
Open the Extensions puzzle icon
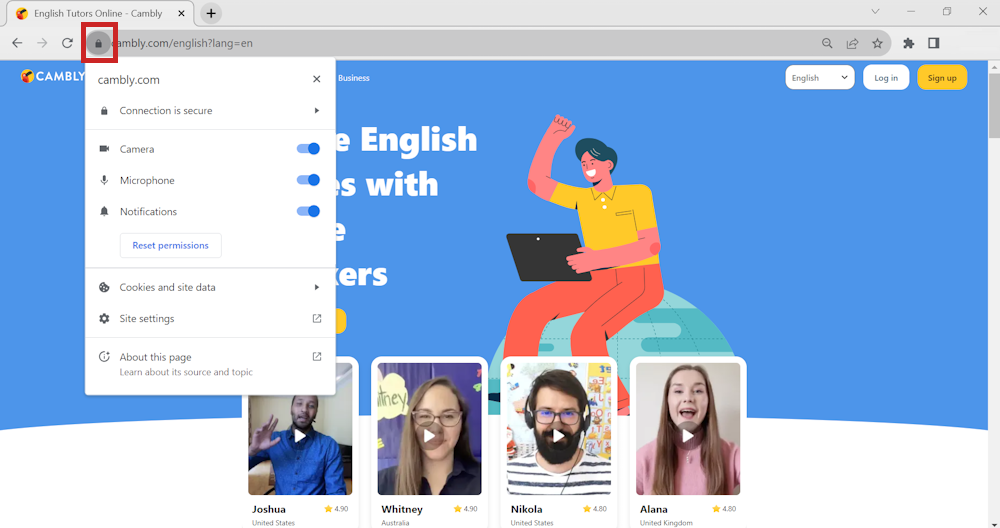coord(908,44)
